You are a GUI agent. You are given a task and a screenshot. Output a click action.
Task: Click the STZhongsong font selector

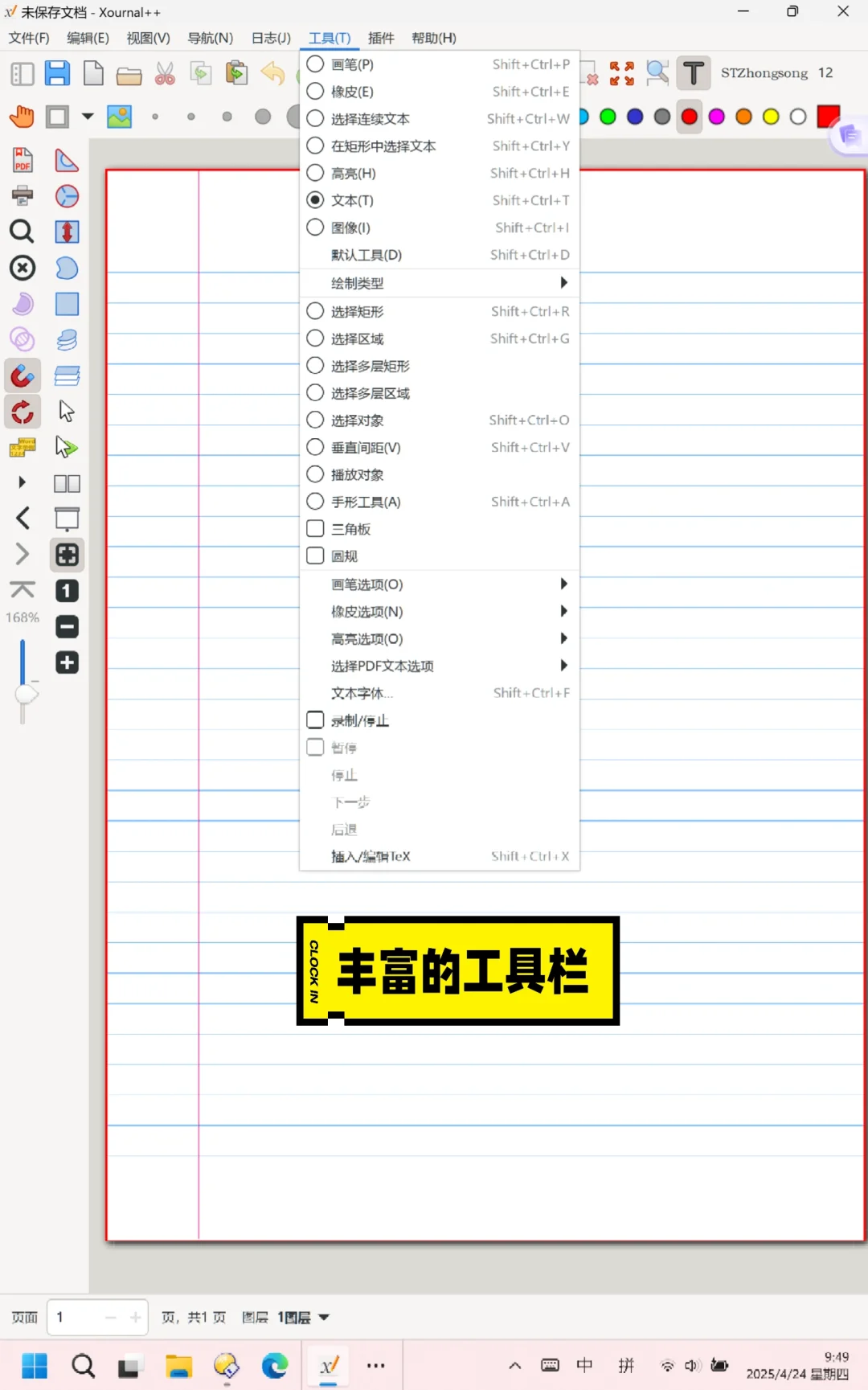(776, 73)
